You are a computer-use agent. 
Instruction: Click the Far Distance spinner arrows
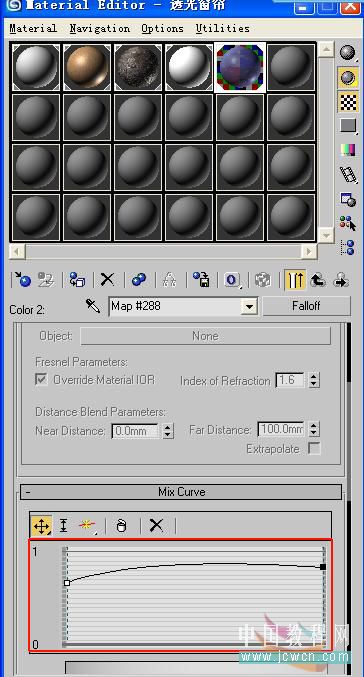pyautogui.click(x=314, y=429)
